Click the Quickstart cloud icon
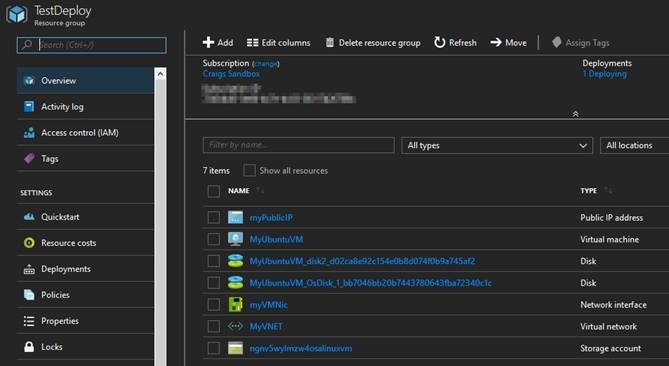Image resolution: width=669 pixels, height=366 pixels. pyautogui.click(x=29, y=217)
